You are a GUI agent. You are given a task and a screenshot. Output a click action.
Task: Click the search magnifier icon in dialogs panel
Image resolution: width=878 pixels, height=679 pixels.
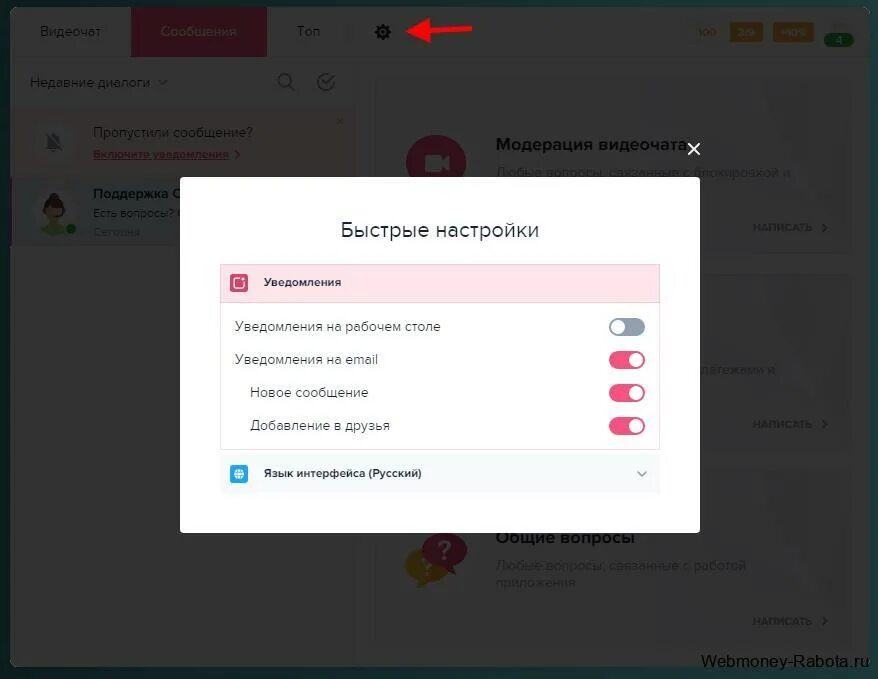[286, 82]
